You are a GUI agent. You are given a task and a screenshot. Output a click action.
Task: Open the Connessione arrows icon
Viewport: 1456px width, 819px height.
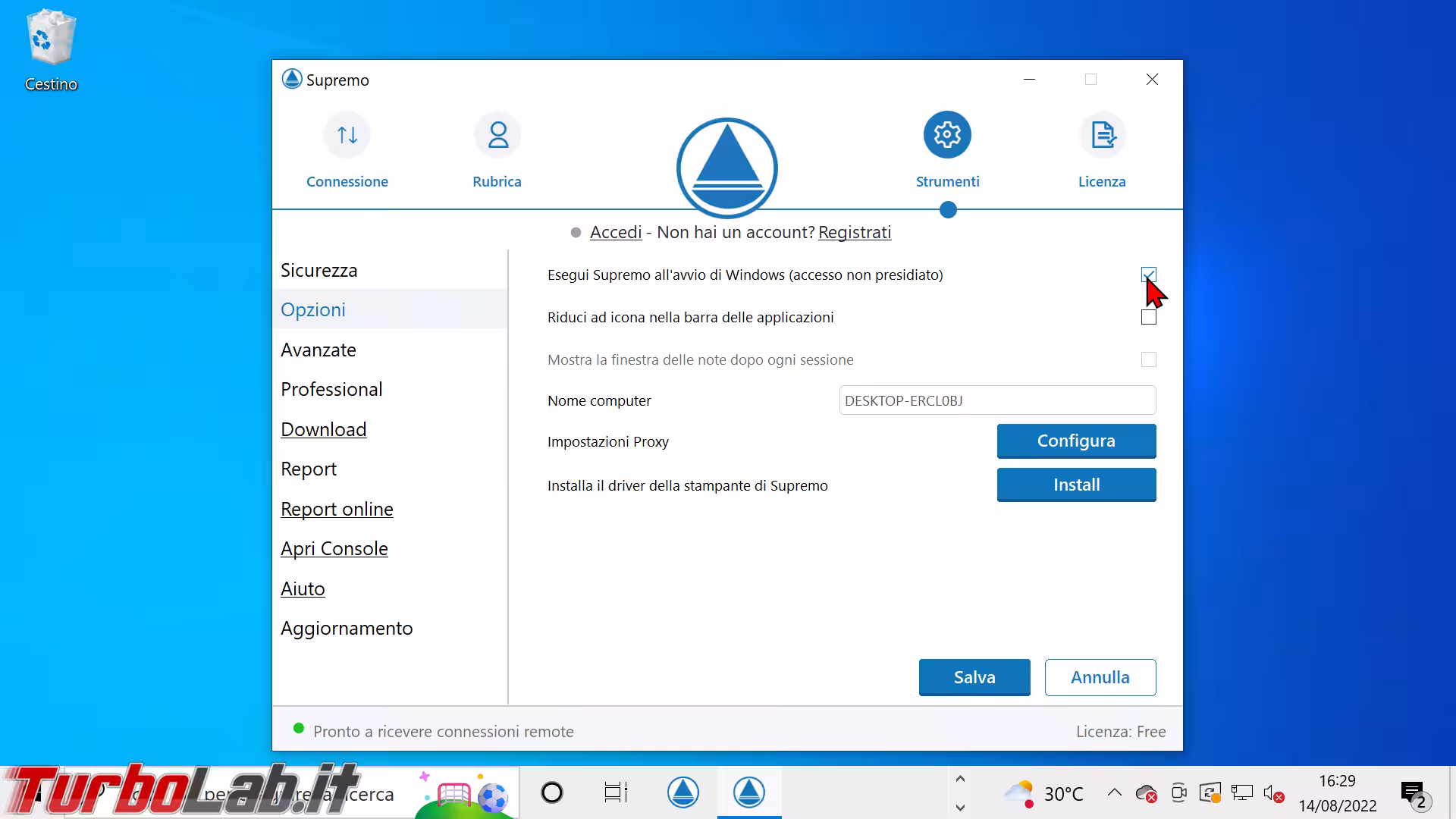347,136
